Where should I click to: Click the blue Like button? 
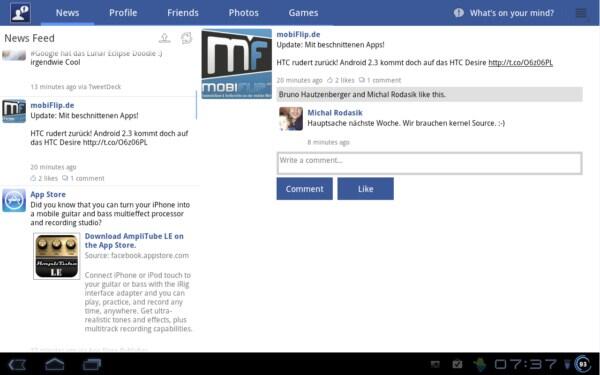click(365, 189)
